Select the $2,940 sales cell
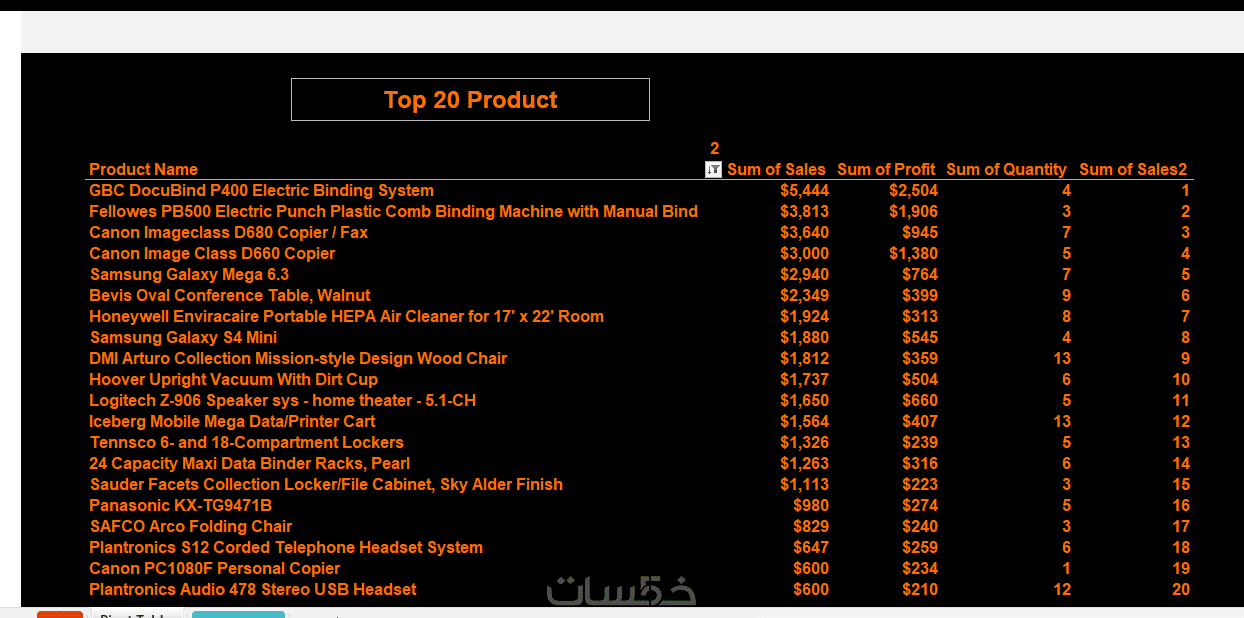Image resolution: width=1244 pixels, height=618 pixels. tap(804, 275)
